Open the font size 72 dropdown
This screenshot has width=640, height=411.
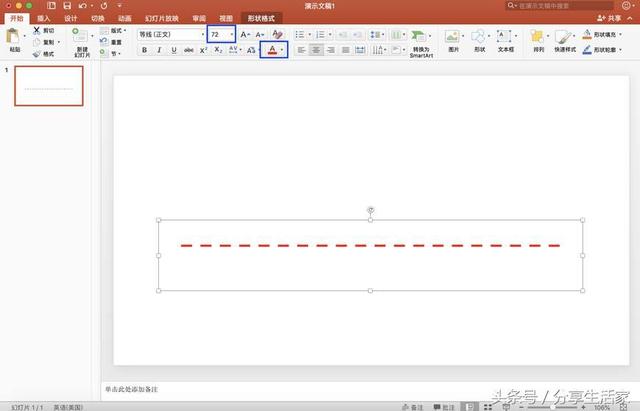pyautogui.click(x=231, y=34)
